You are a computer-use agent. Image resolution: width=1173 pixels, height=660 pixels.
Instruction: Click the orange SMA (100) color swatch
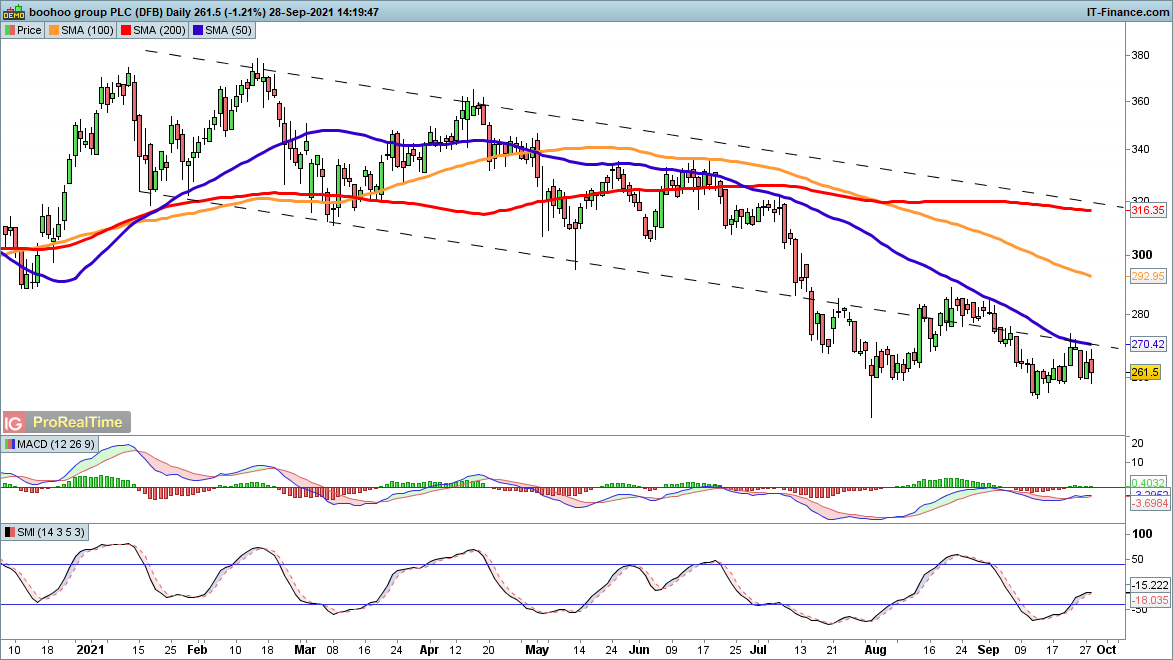[x=54, y=30]
